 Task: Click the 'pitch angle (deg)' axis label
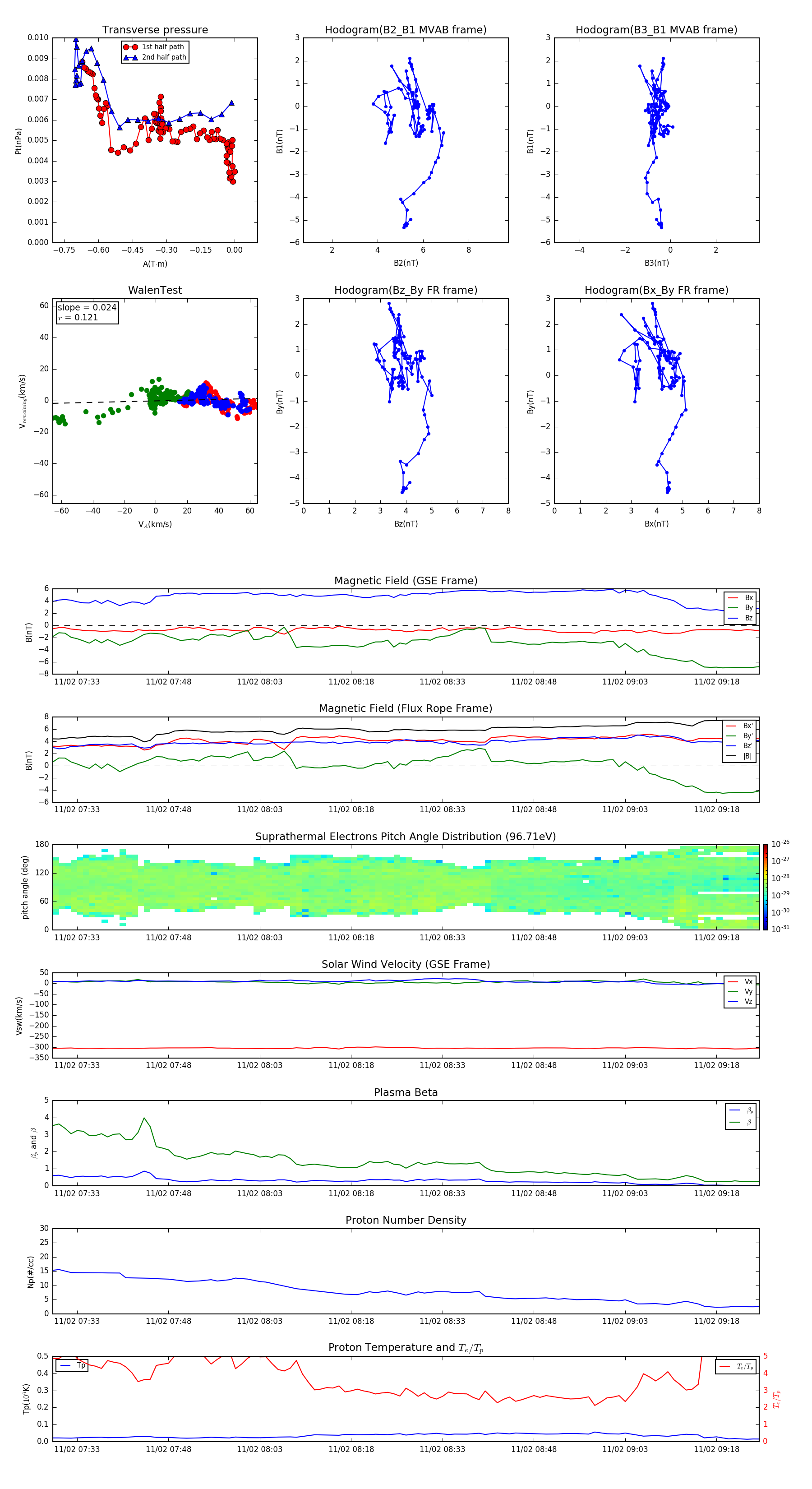coord(25,887)
